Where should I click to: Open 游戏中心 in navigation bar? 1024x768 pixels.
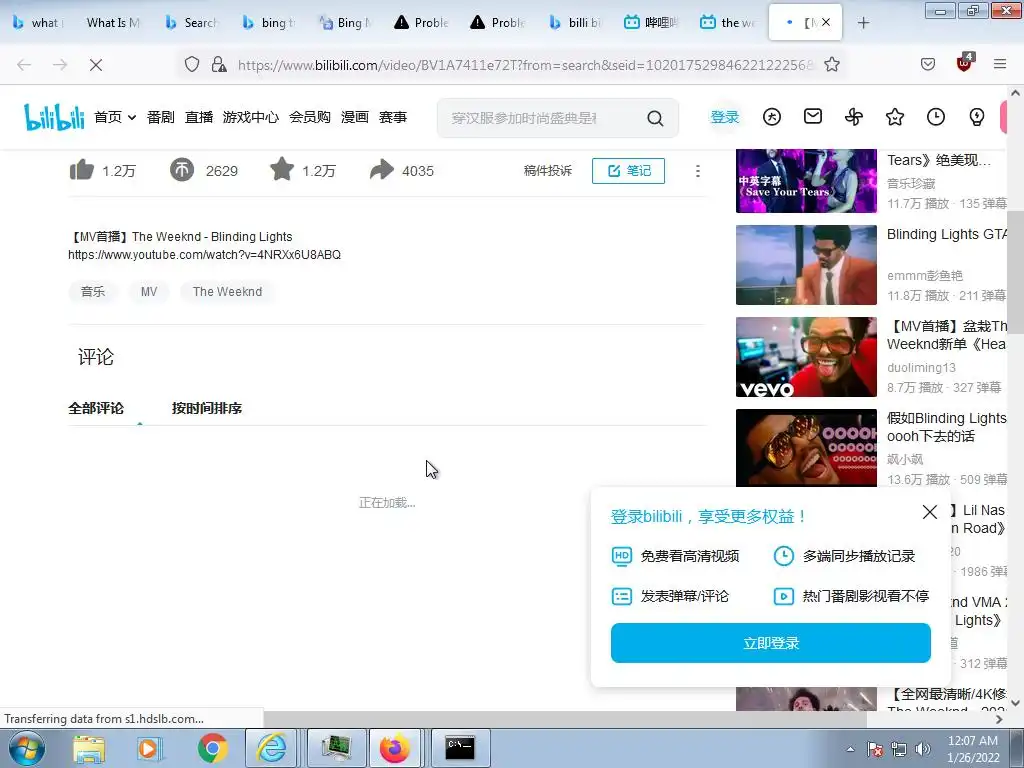pos(251,117)
